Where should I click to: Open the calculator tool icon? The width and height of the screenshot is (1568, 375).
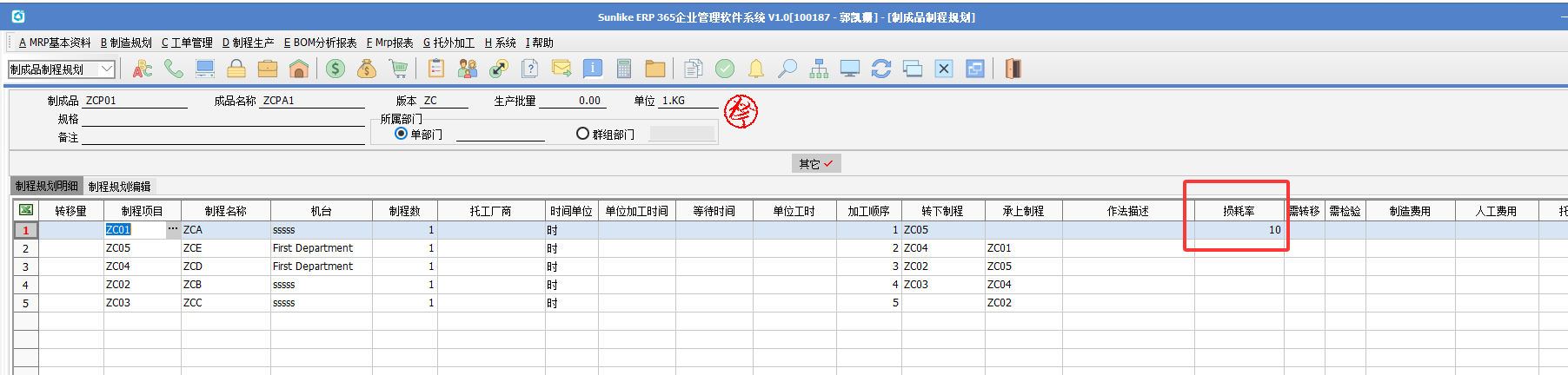623,69
